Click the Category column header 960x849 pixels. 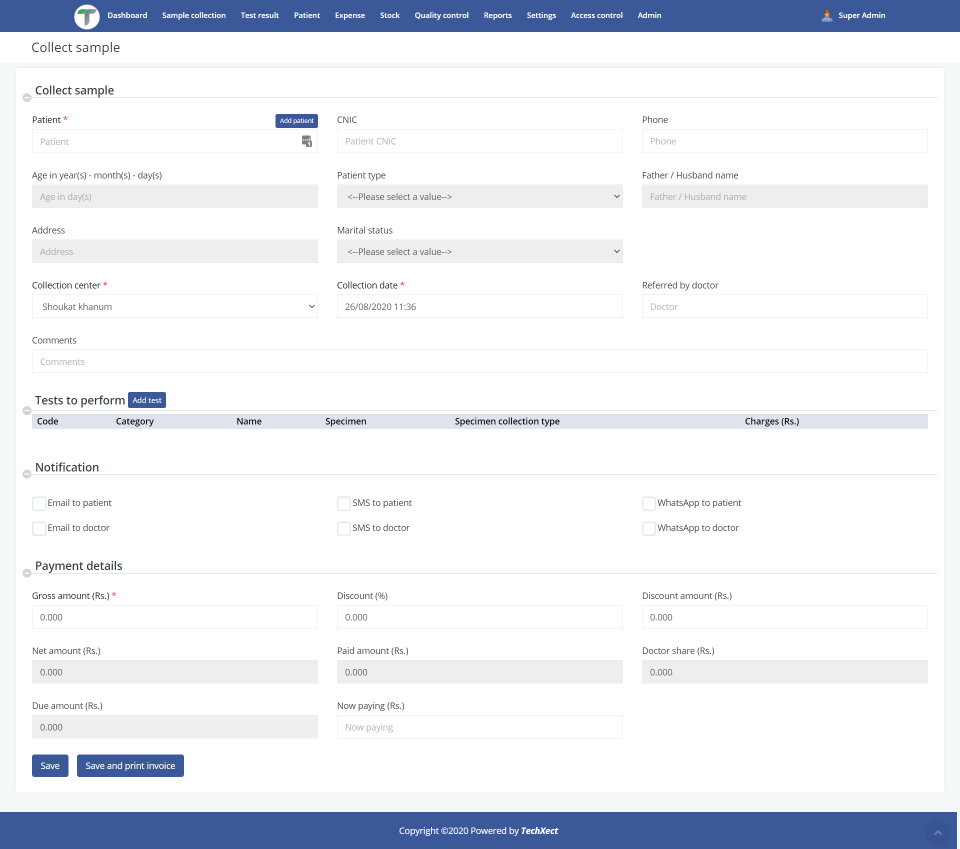pos(135,422)
